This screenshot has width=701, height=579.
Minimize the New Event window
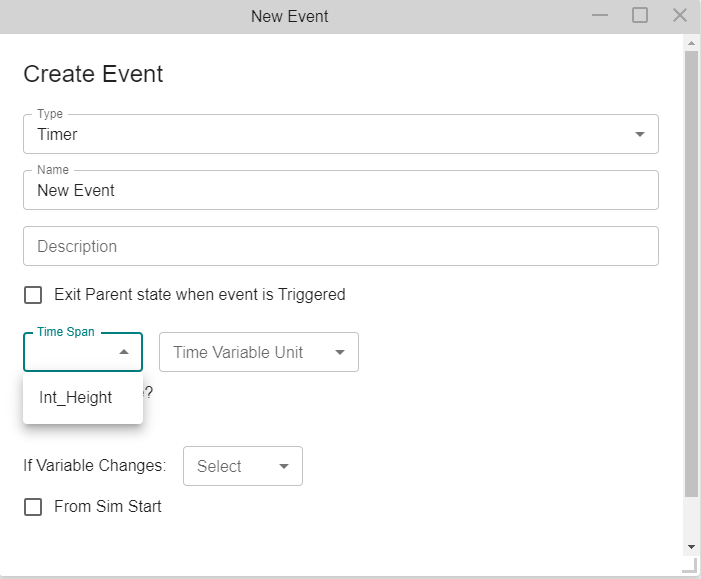[x=600, y=16]
